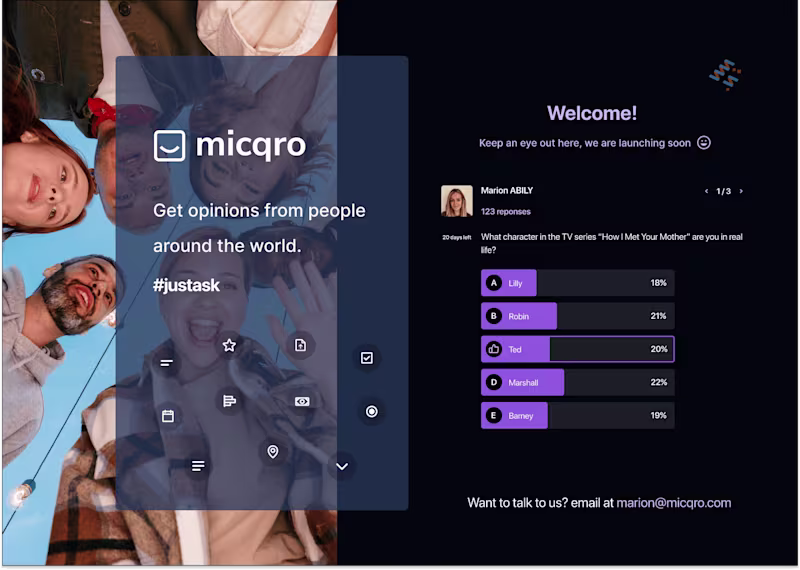Click the poll question about How I Met Your Mother
This screenshot has width=800, height=570.
coord(612,243)
